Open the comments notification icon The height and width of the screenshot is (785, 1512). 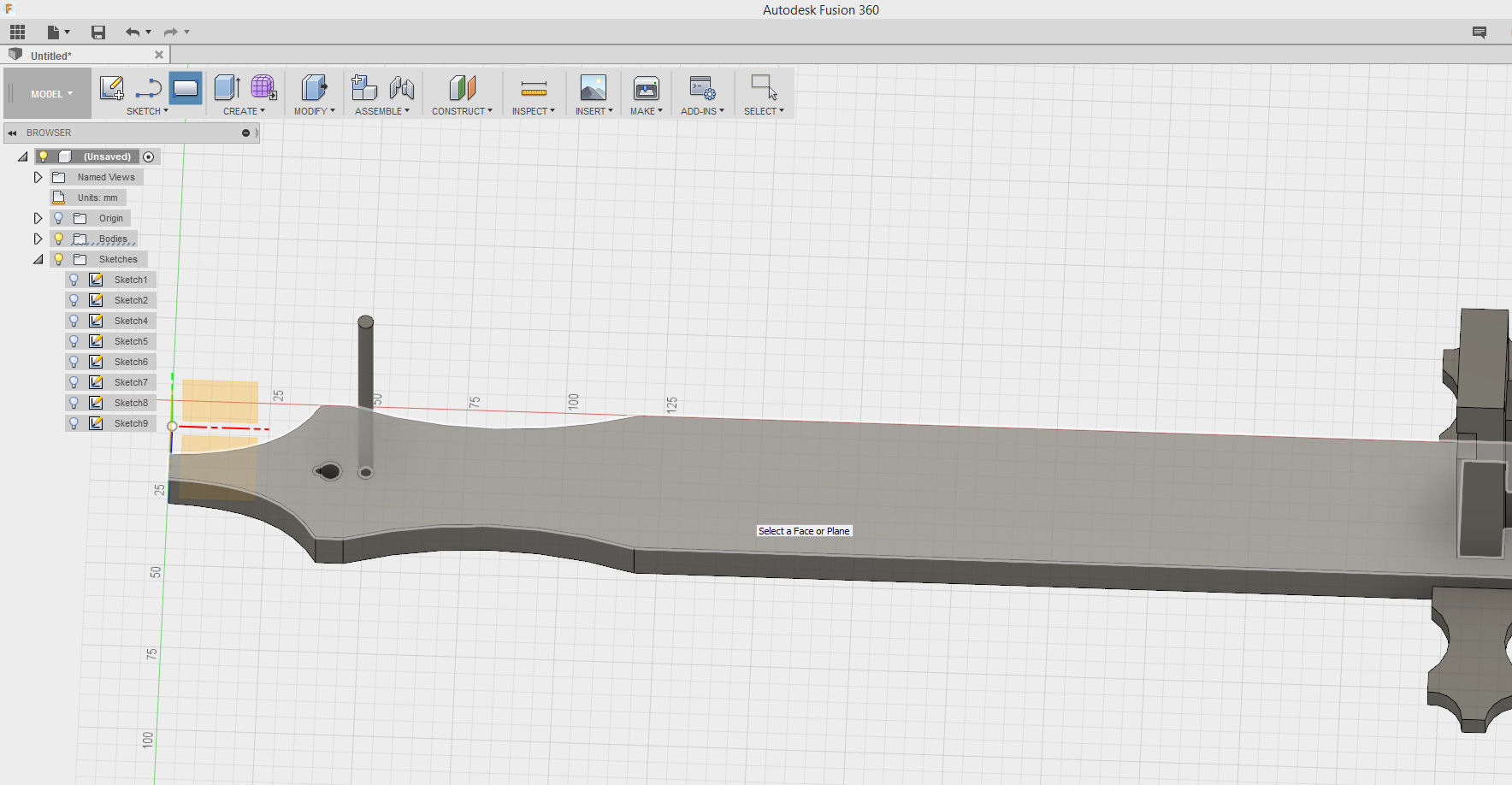(x=1480, y=32)
